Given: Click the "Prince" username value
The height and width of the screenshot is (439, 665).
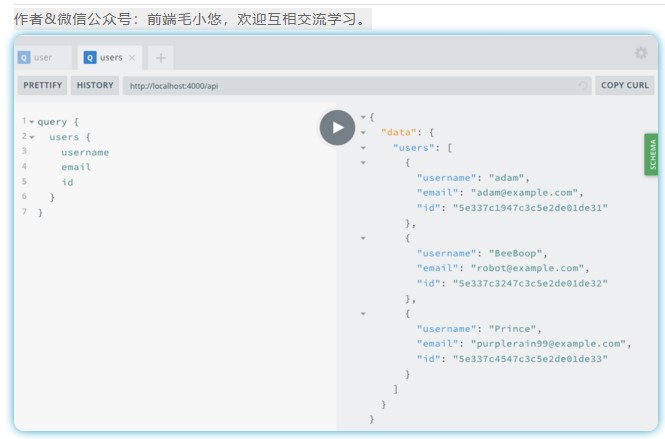Looking at the screenshot, I should (x=512, y=329).
